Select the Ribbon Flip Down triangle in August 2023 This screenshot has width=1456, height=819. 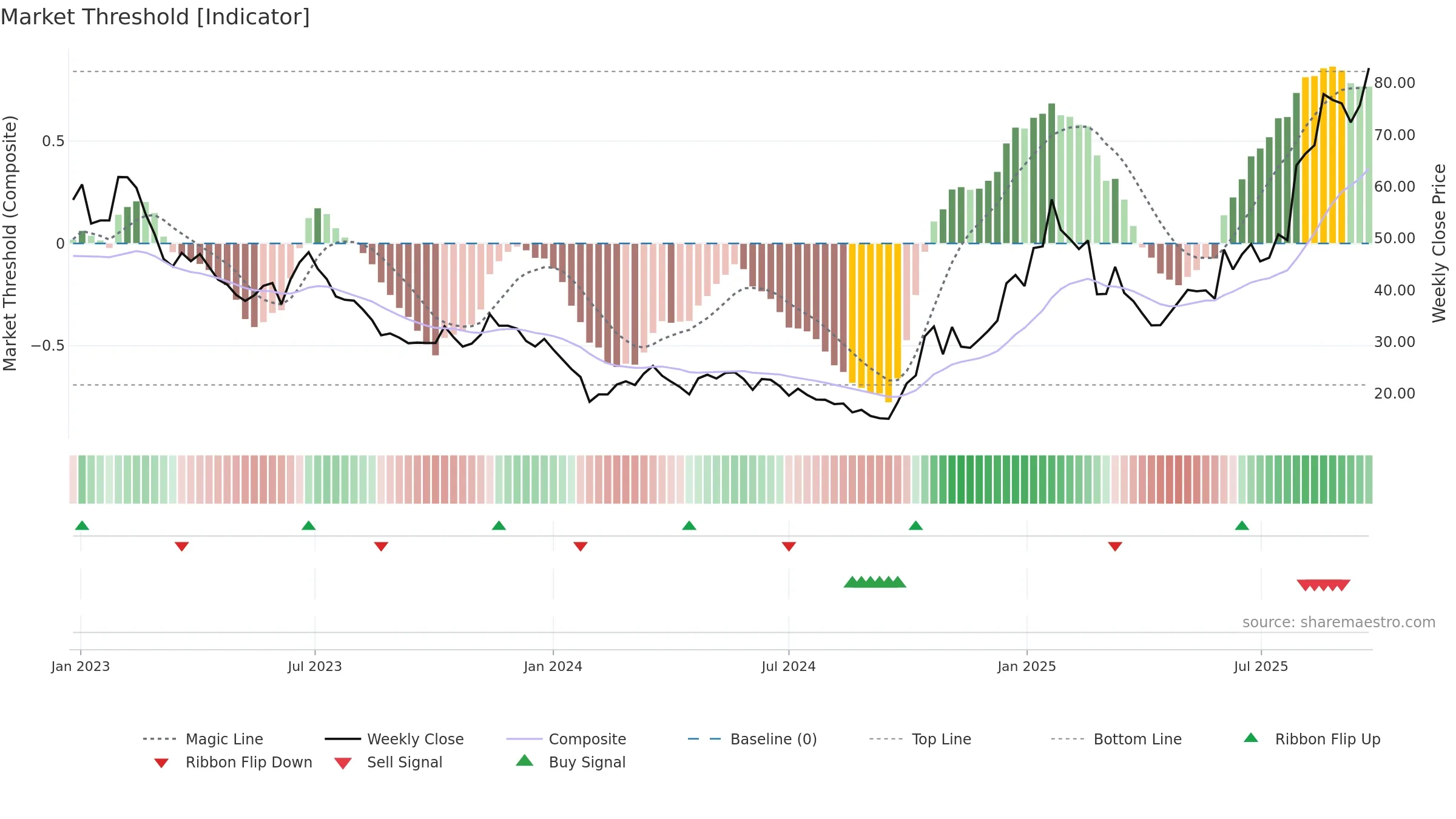tap(381, 547)
